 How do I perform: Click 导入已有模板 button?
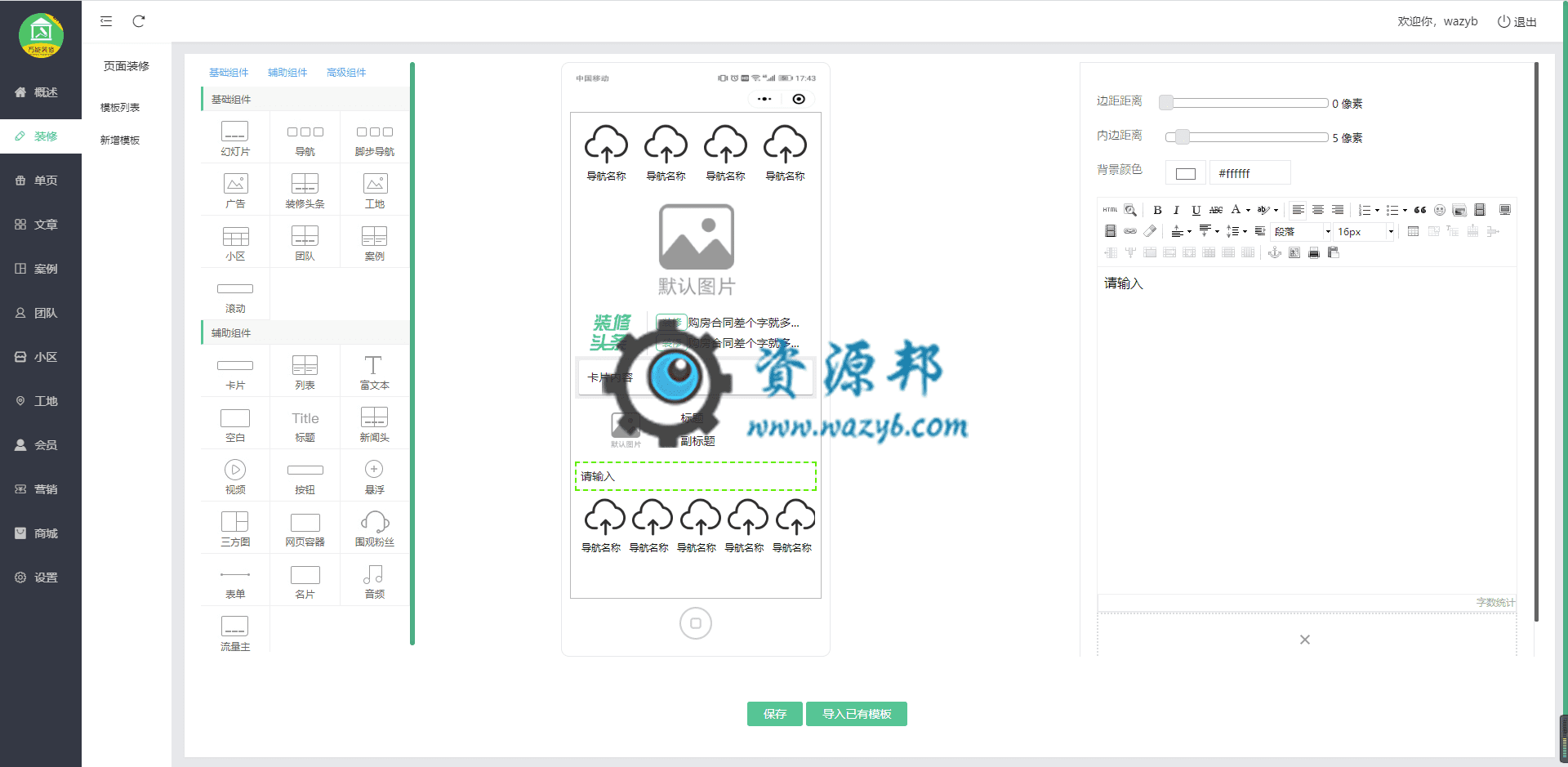pos(857,714)
